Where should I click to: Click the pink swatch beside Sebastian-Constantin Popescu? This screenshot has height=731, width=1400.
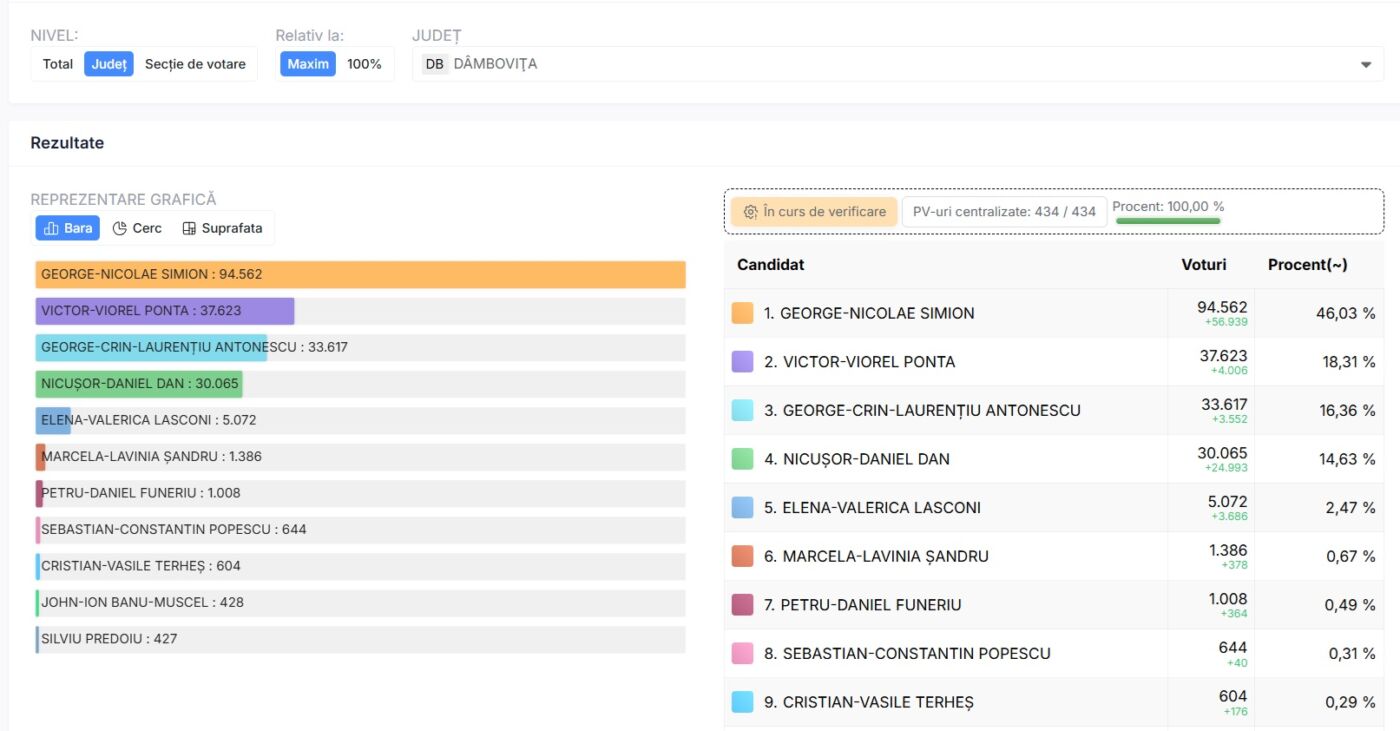click(x=742, y=653)
